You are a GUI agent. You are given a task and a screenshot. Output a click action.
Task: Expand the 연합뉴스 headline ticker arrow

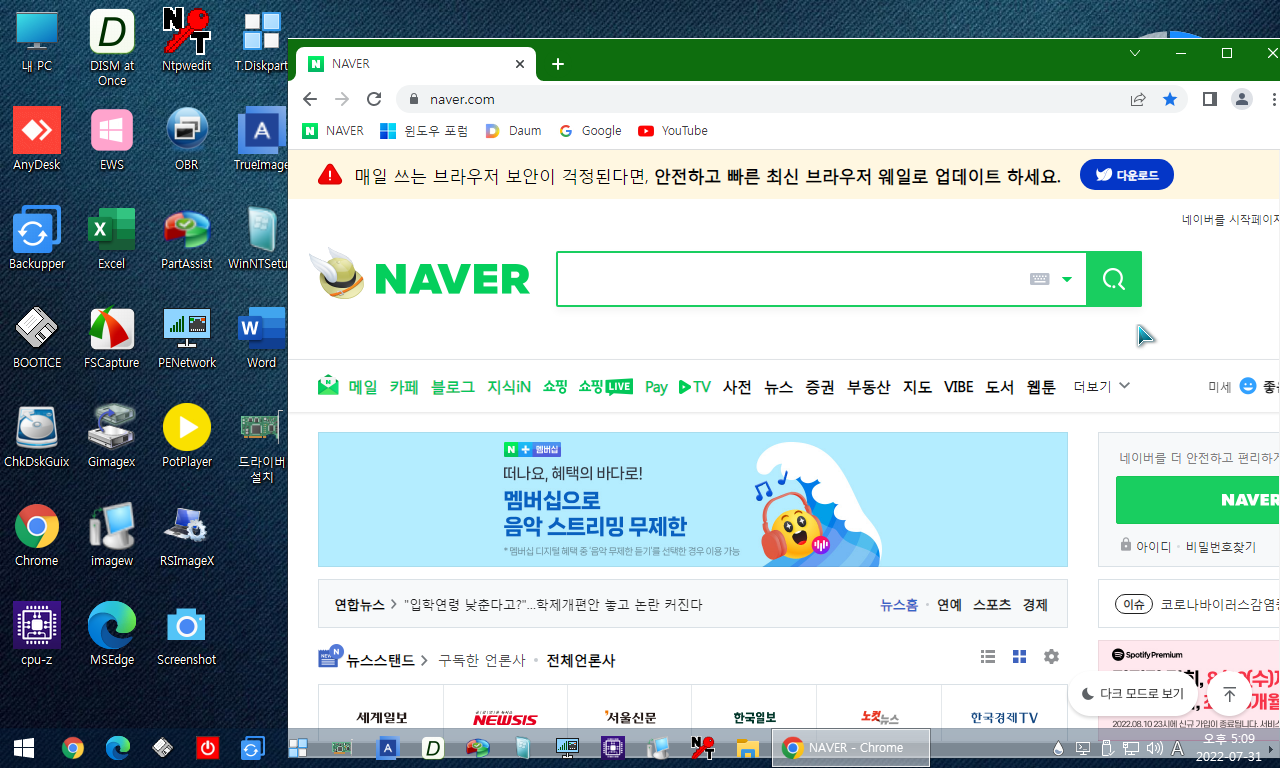394,605
